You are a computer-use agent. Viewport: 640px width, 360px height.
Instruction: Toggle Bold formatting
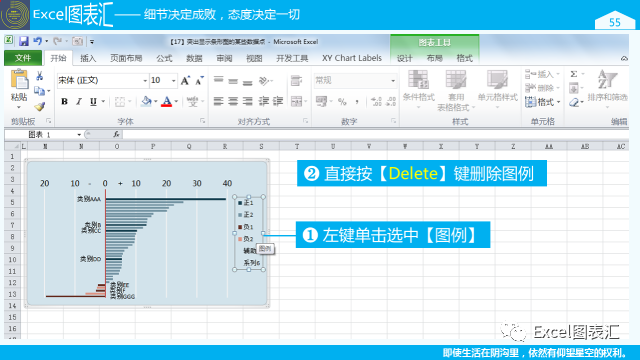[64, 101]
